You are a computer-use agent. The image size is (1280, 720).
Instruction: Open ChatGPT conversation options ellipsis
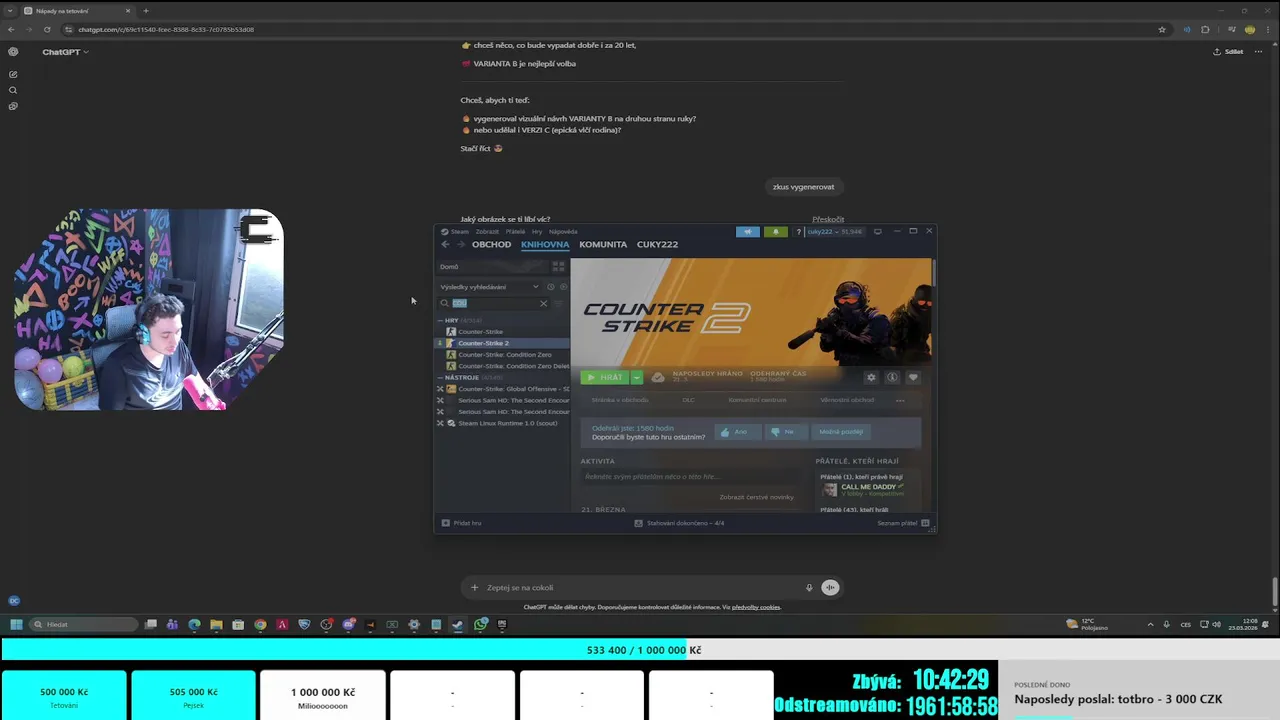(x=1258, y=51)
